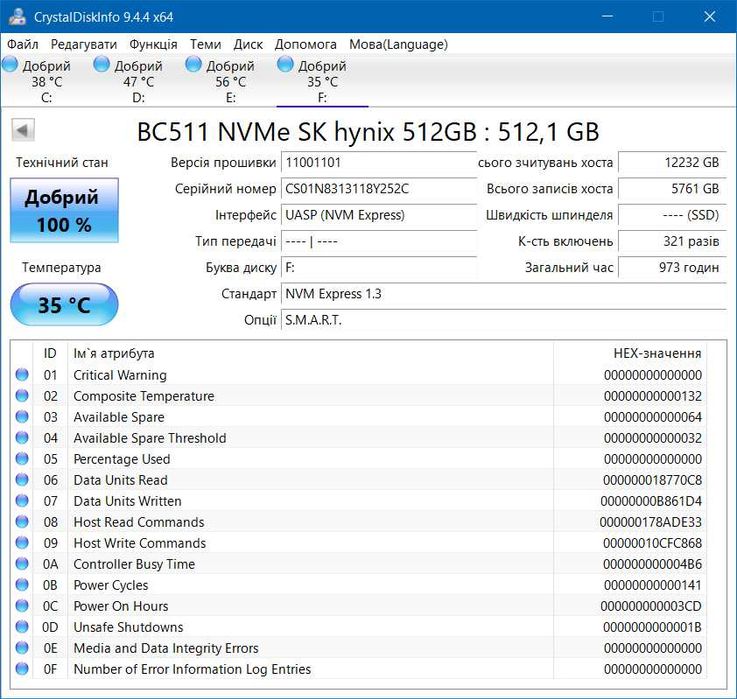This screenshot has height=699, width=737.
Task: Click hex value 00000178ADE33
Action: coord(651,522)
